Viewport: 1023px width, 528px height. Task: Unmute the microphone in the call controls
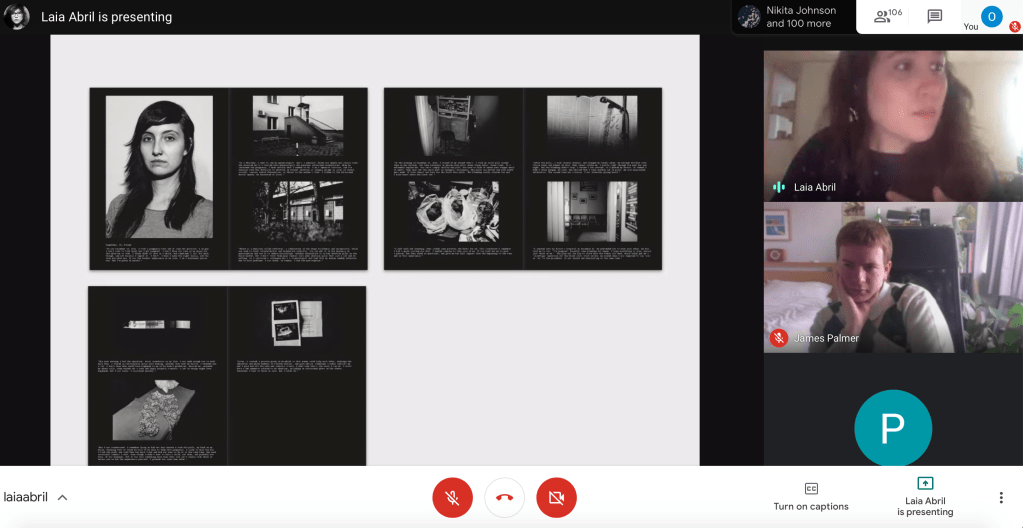click(x=453, y=497)
